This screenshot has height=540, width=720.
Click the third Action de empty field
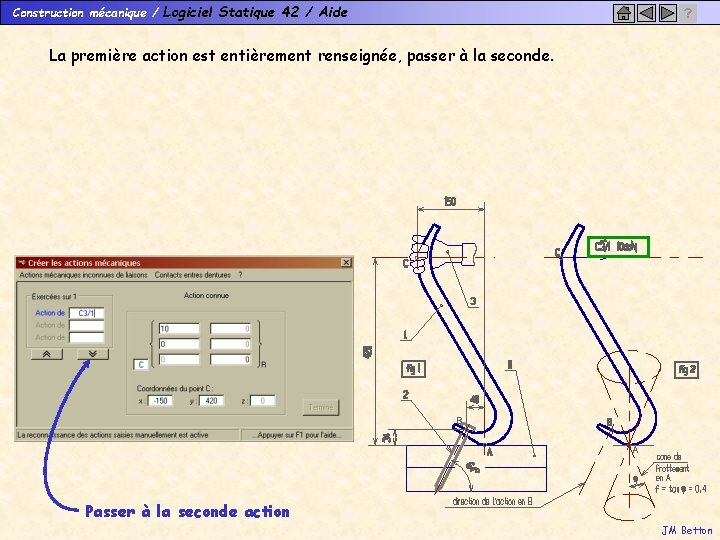pos(86,338)
